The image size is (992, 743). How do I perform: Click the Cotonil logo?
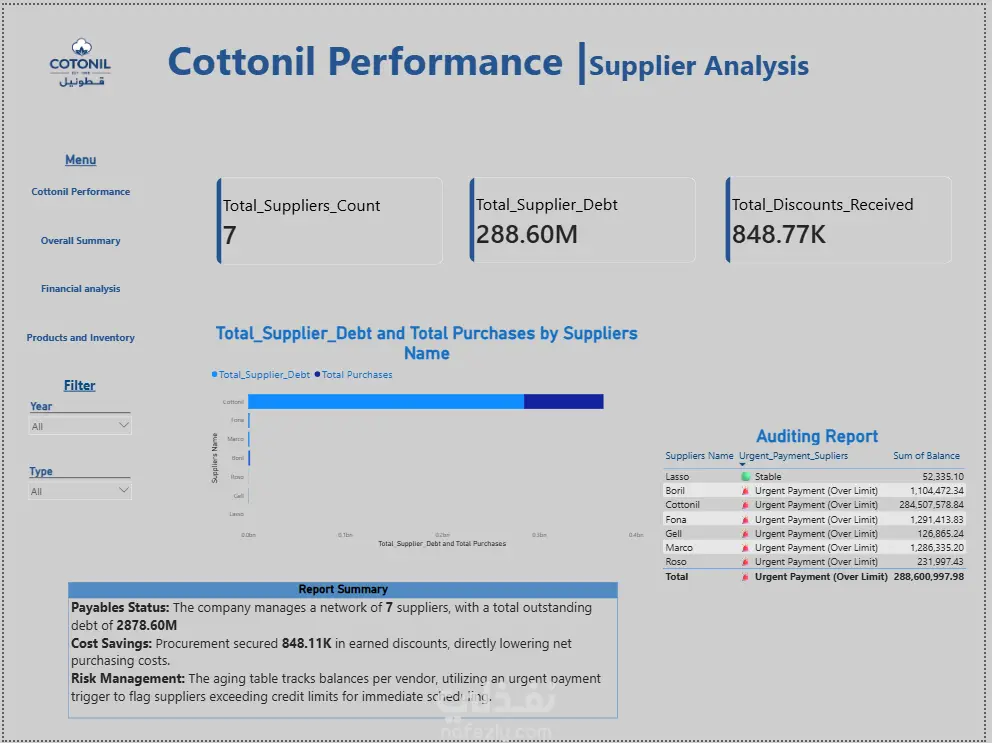click(x=80, y=63)
